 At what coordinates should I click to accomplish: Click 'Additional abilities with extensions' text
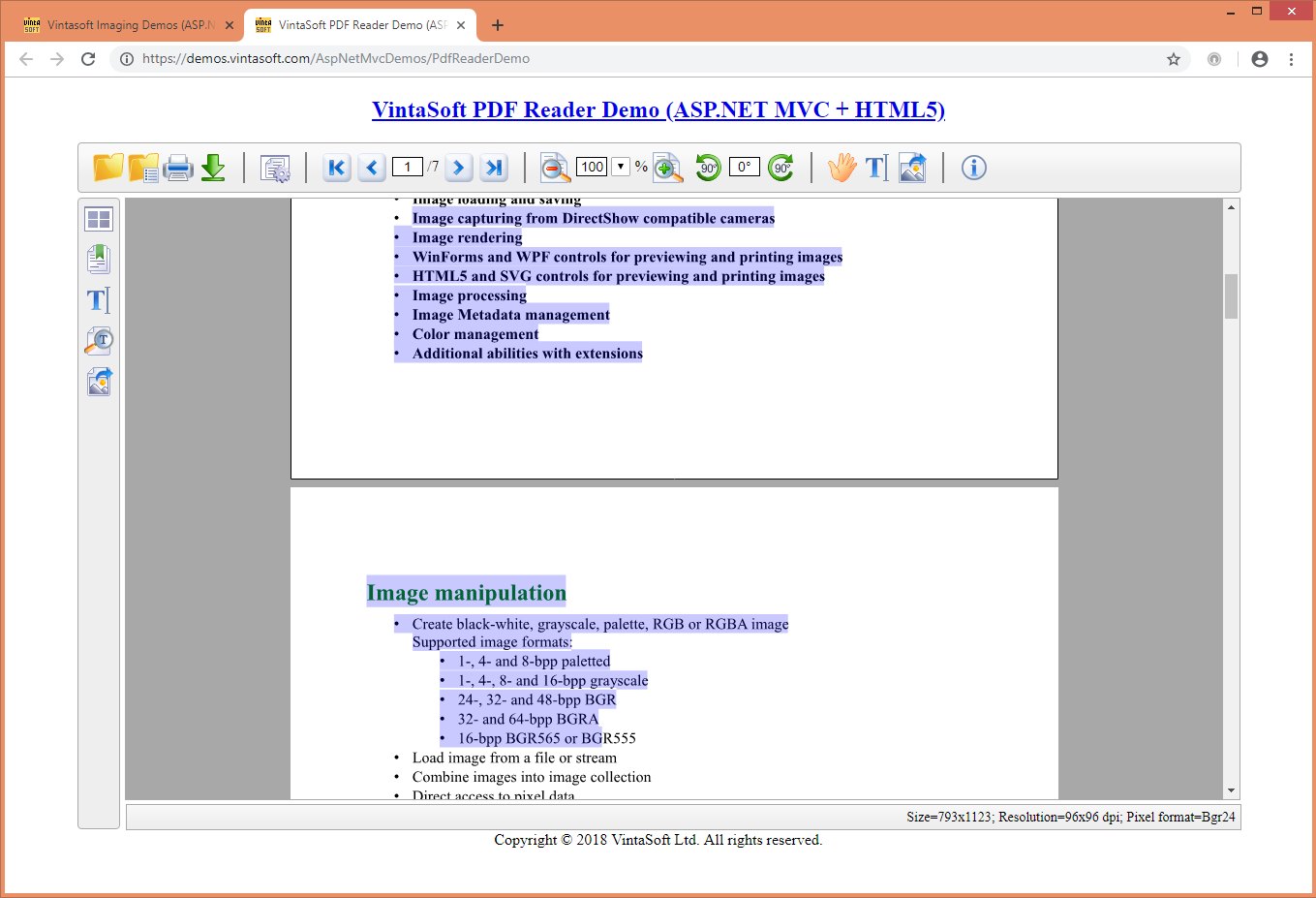pos(528,354)
